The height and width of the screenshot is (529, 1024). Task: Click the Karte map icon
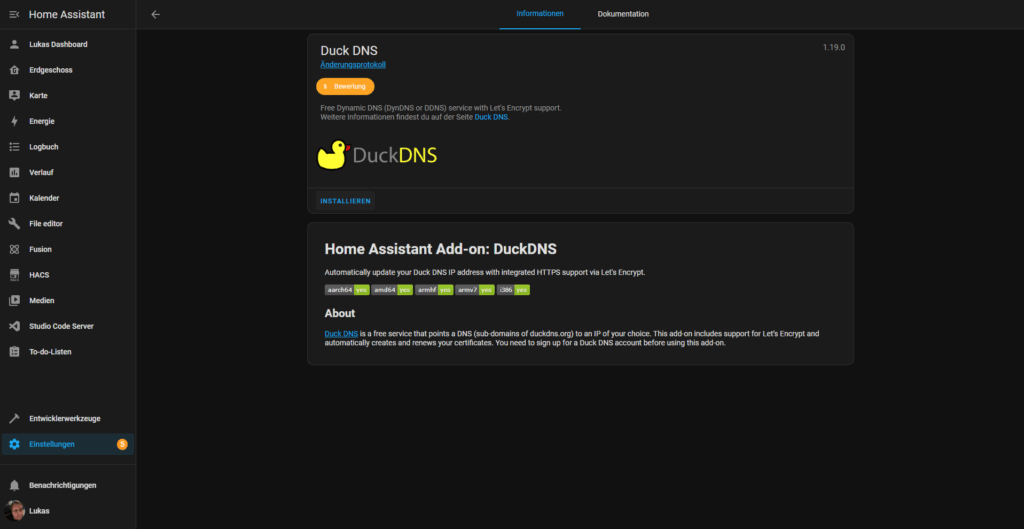(x=14, y=95)
